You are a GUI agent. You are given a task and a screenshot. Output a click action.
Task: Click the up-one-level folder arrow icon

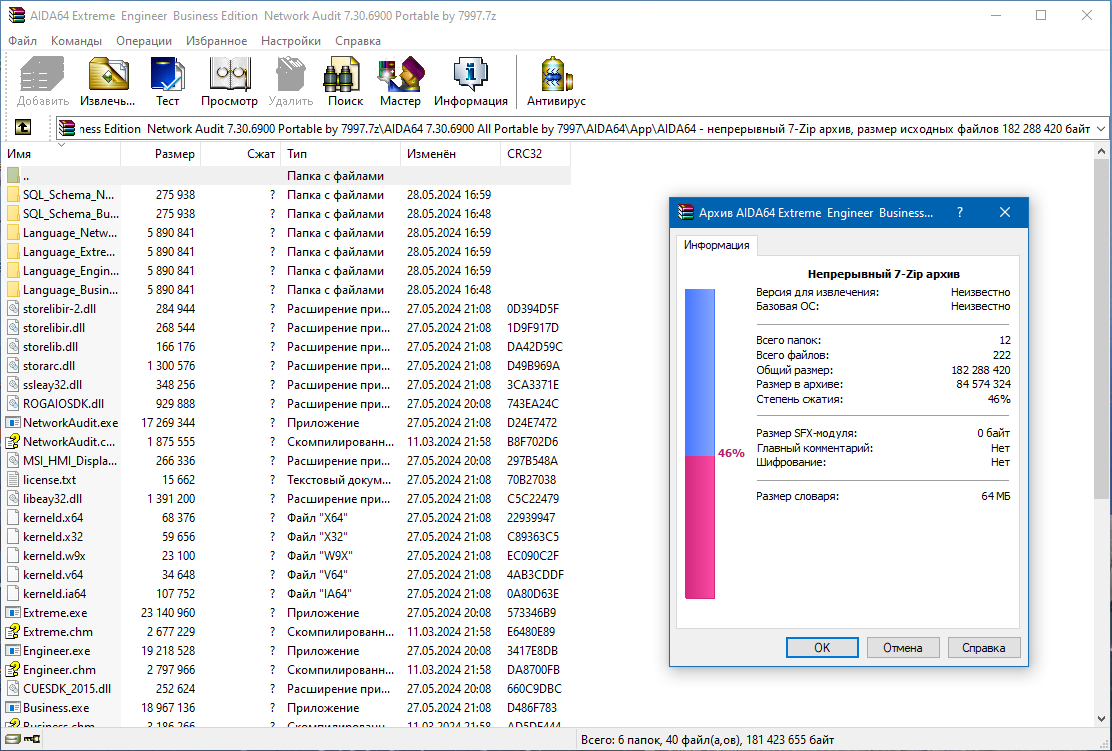point(22,128)
